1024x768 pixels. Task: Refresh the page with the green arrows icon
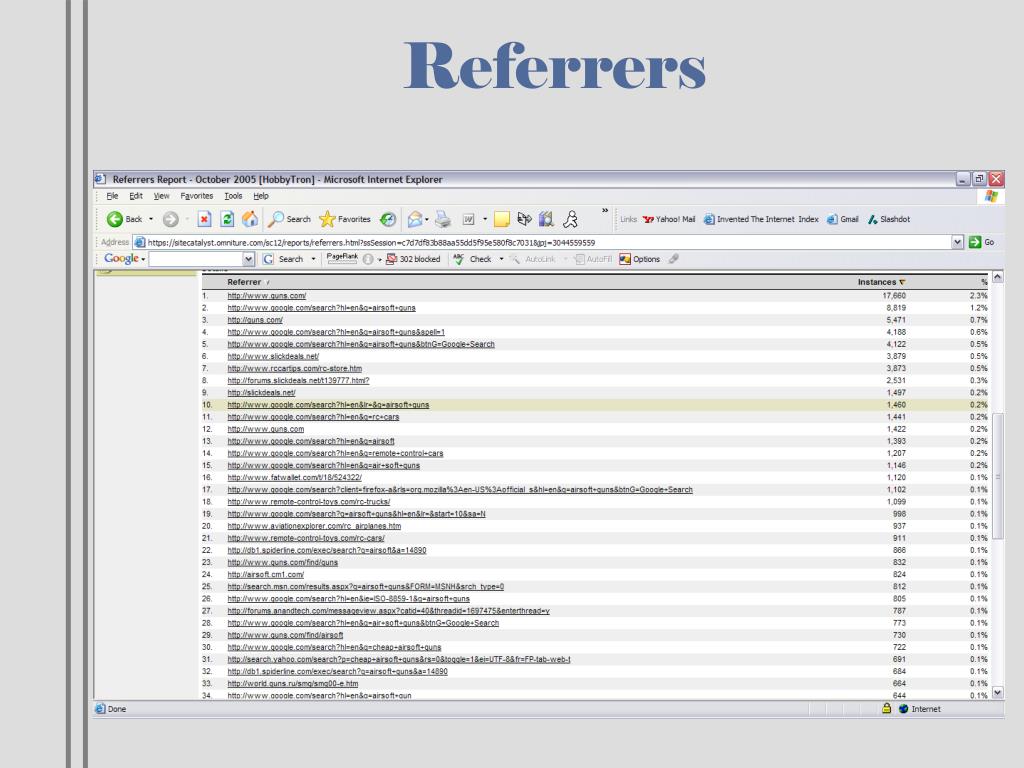227,219
